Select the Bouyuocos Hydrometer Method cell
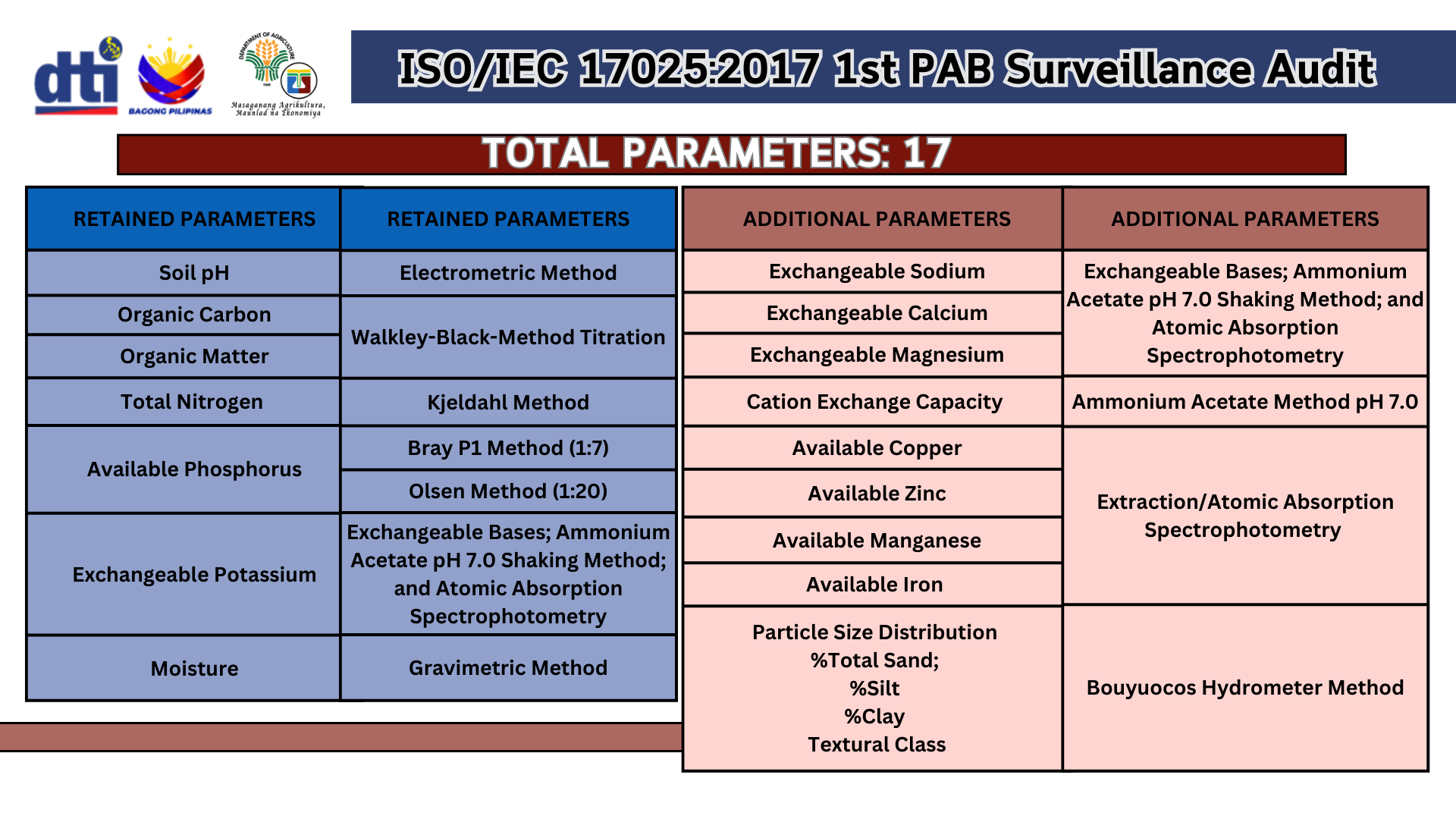 point(1245,688)
